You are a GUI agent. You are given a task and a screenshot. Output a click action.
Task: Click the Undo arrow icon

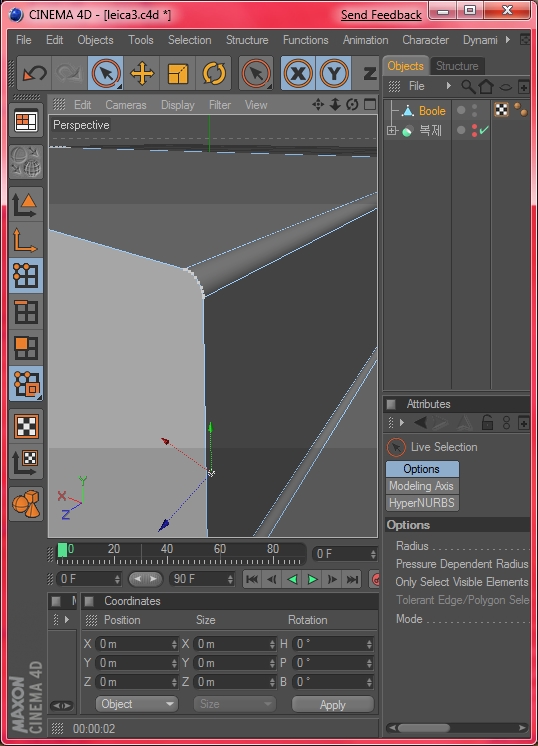pos(34,73)
